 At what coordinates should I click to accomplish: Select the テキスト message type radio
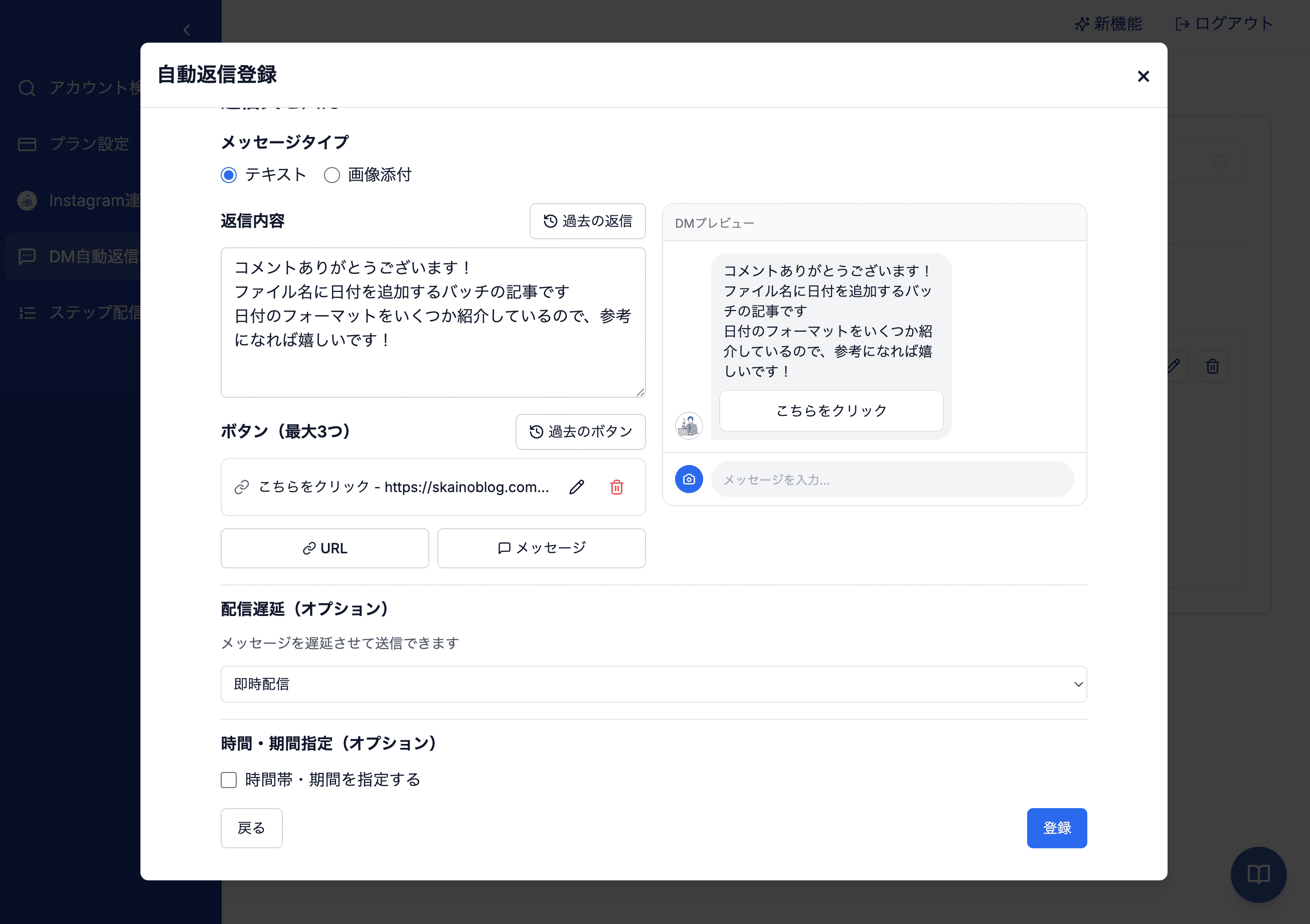pyautogui.click(x=229, y=175)
